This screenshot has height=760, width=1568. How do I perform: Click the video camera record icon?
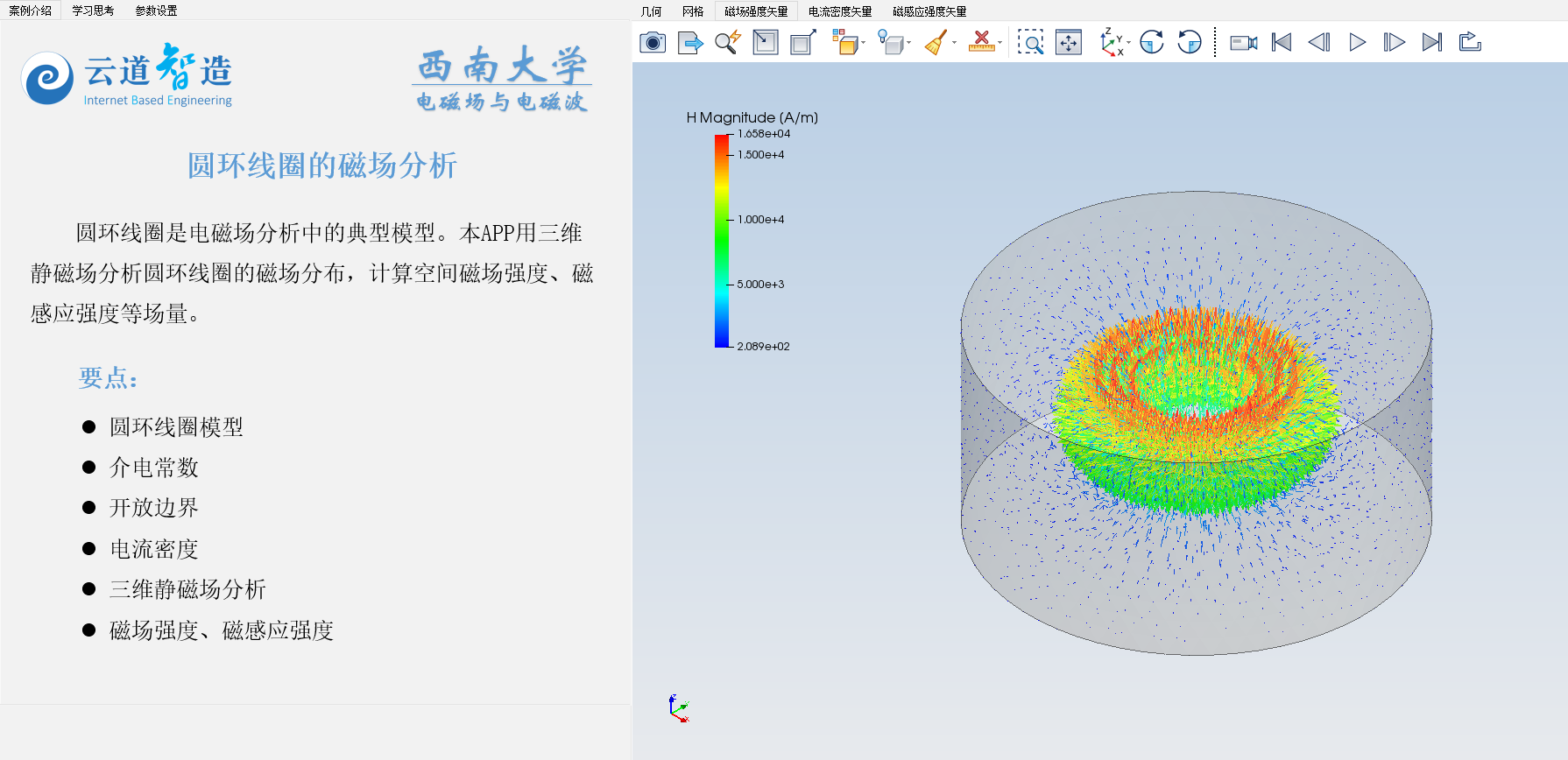(x=1244, y=42)
